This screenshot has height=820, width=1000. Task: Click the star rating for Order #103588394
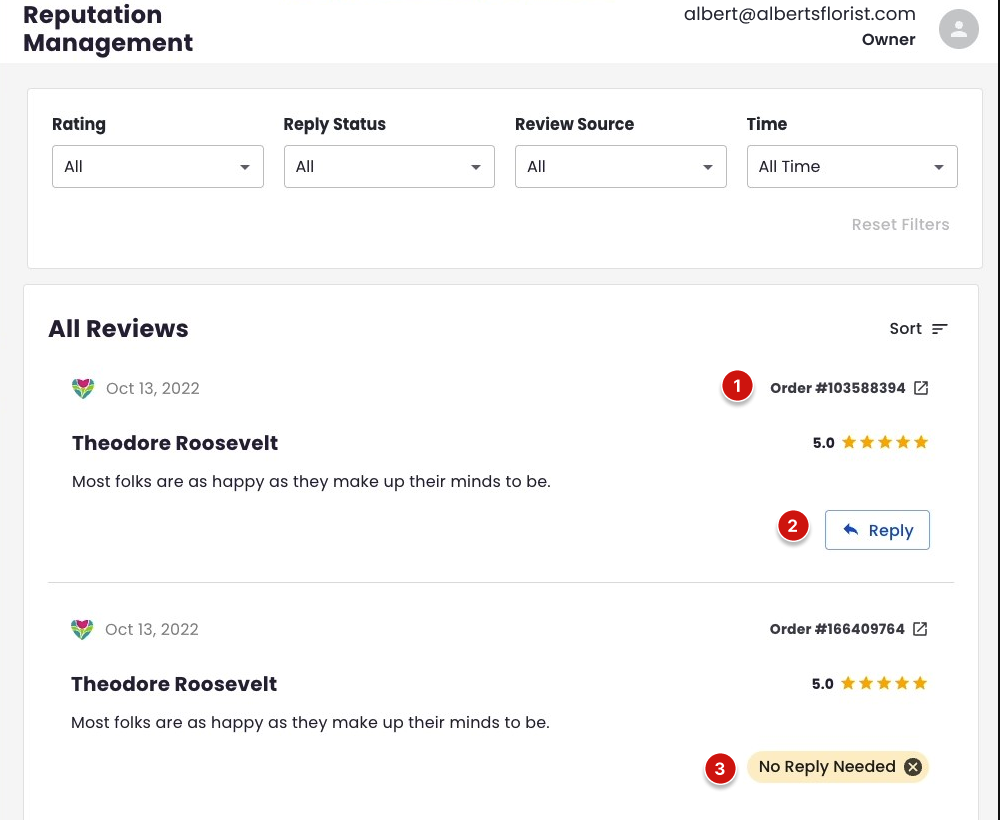(885, 443)
